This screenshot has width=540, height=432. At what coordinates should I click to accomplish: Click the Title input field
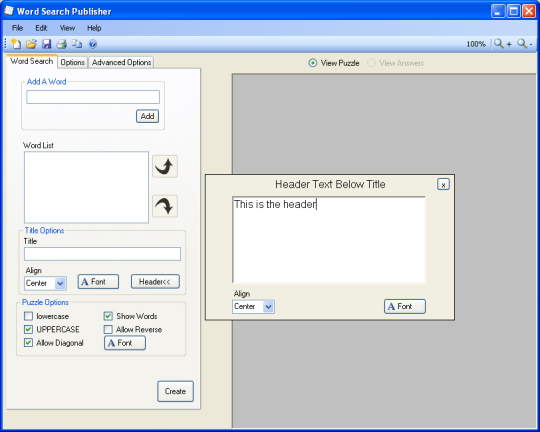(102, 254)
